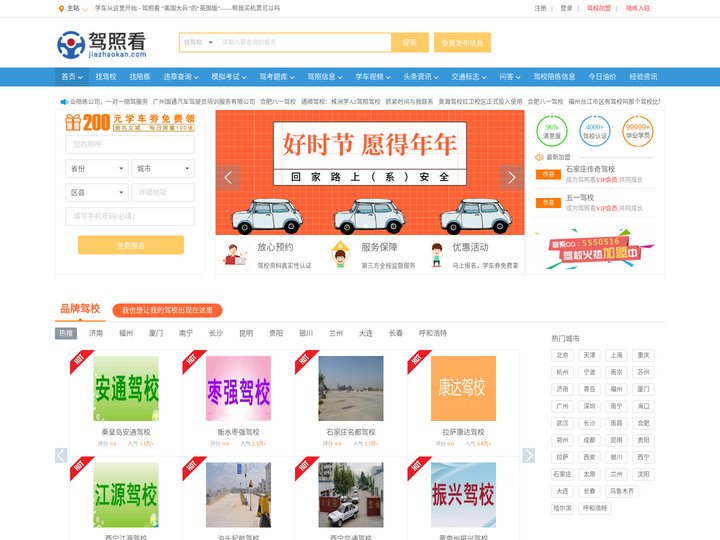This screenshot has width=720, height=540.
Task: Click the orange 搜索 search button
Action: click(410, 42)
